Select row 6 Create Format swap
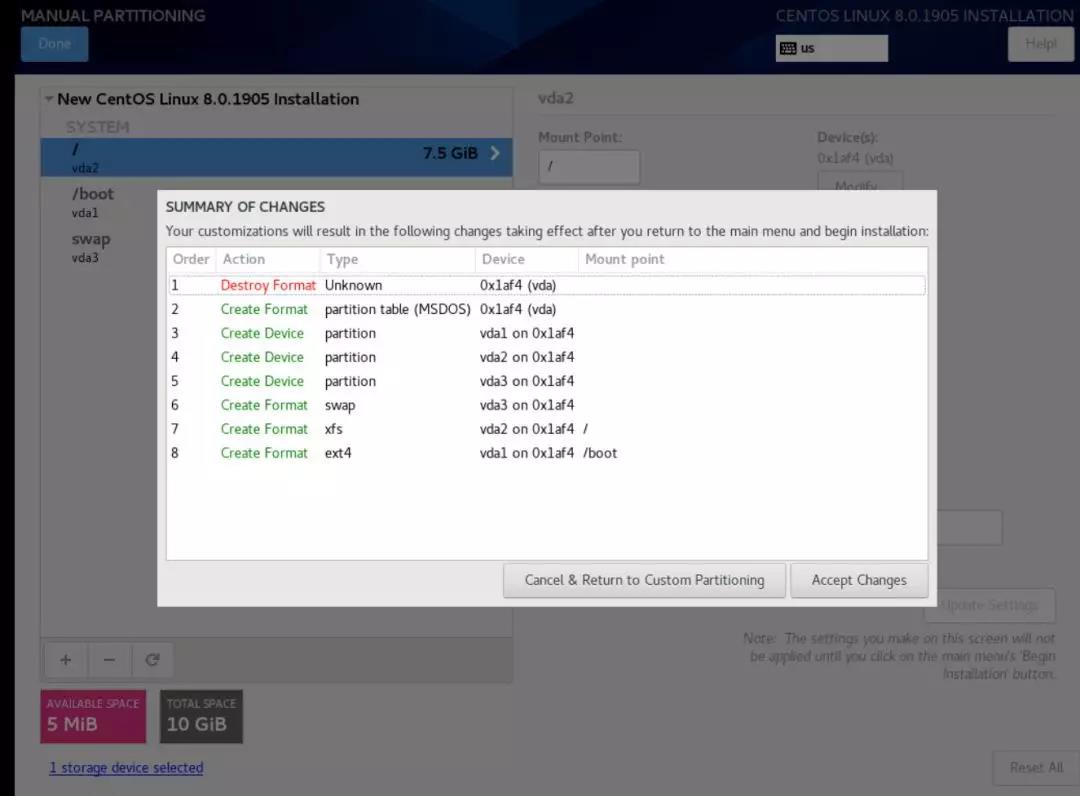 [547, 405]
